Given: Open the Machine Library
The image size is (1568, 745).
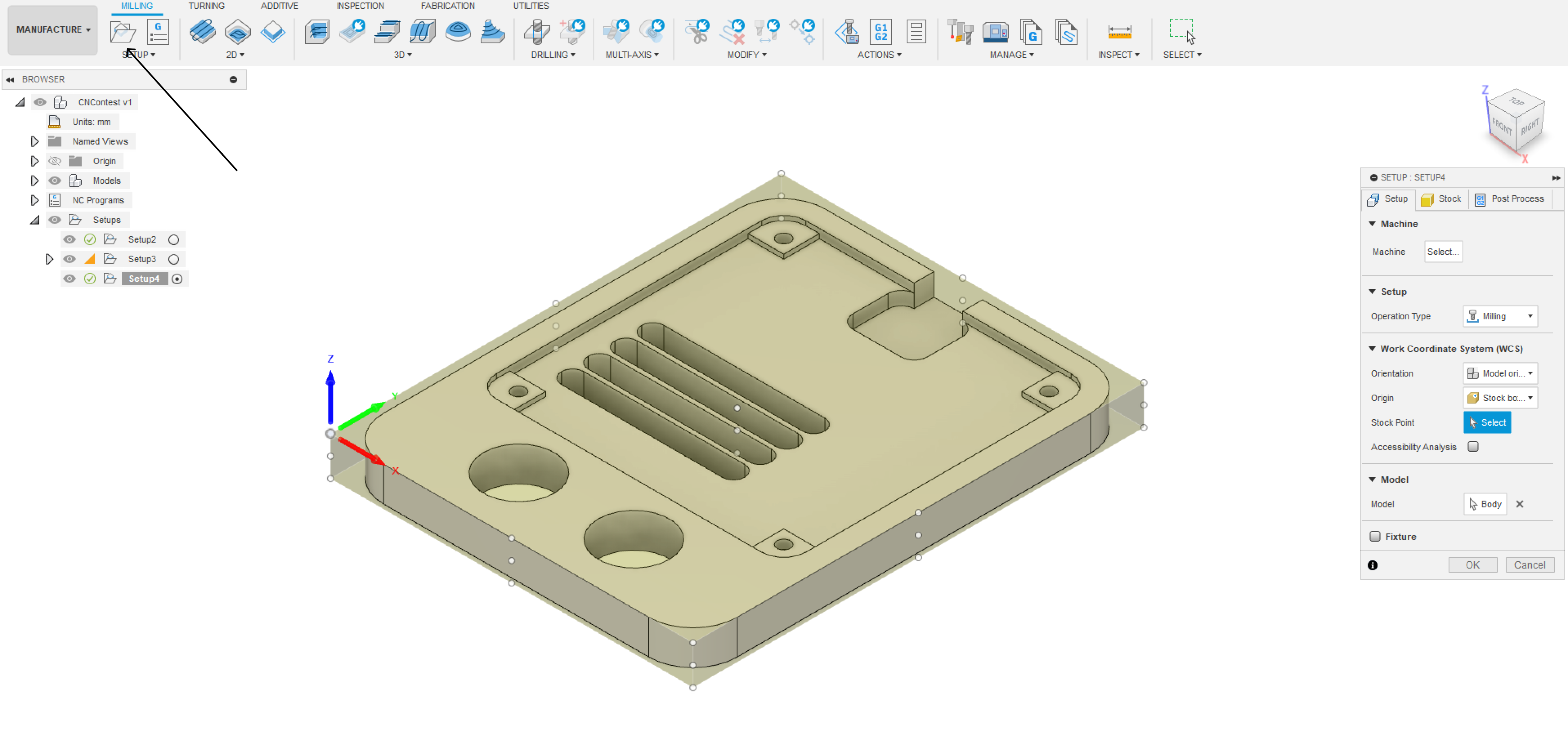Looking at the screenshot, I should pos(996,32).
